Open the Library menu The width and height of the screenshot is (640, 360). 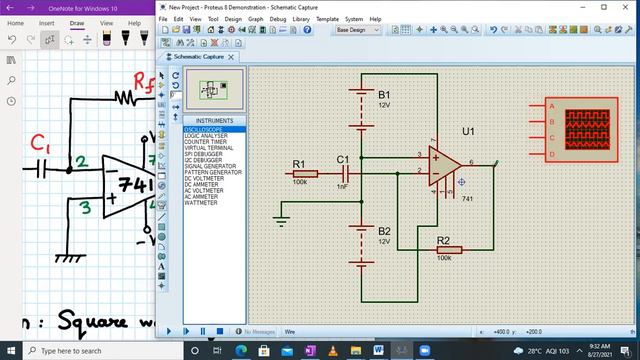pos(301,19)
